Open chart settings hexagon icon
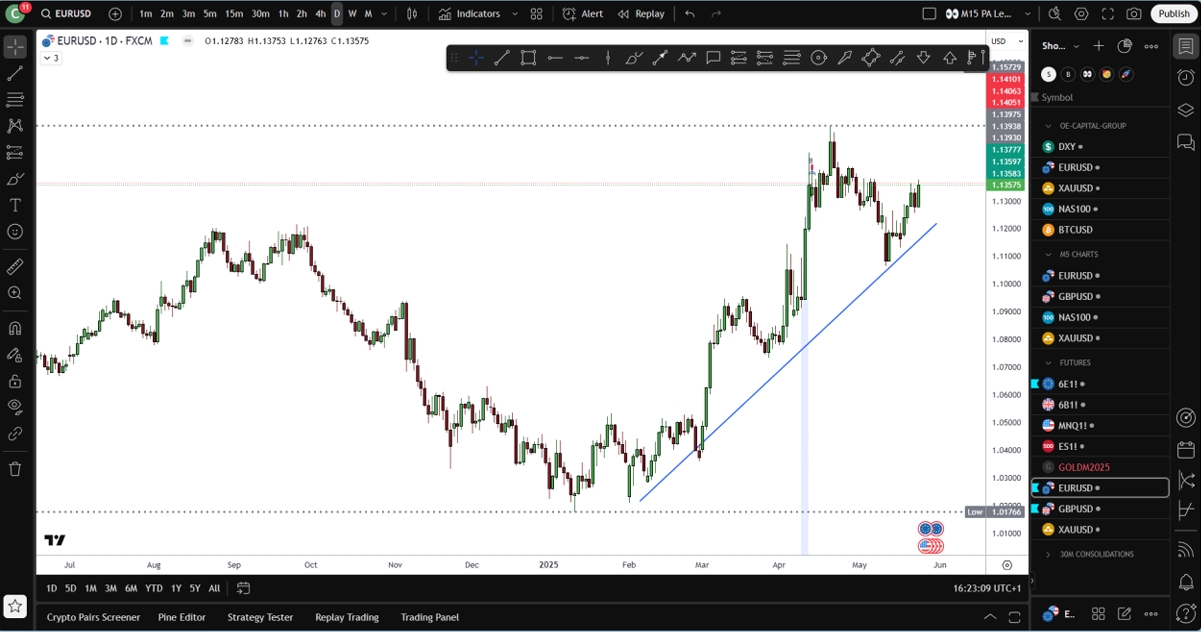The height and width of the screenshot is (632, 1201). (1081, 14)
